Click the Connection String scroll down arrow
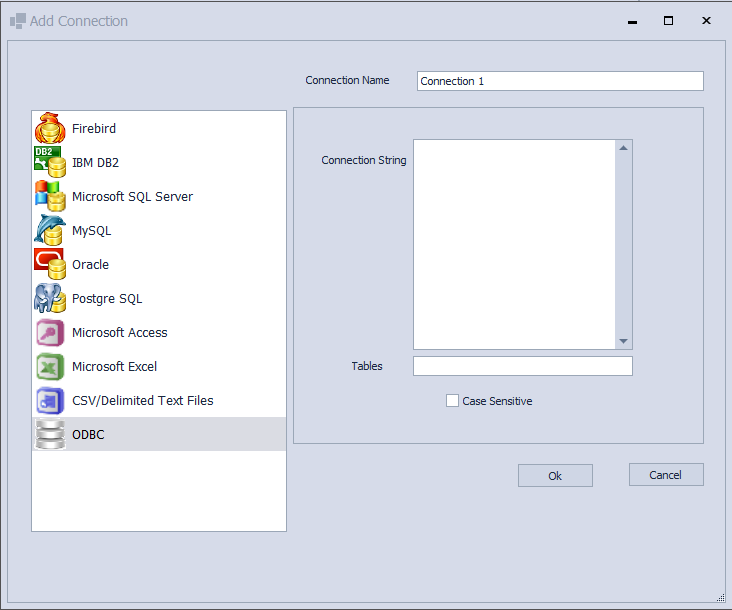Viewport: 732px width, 610px height. 623,341
